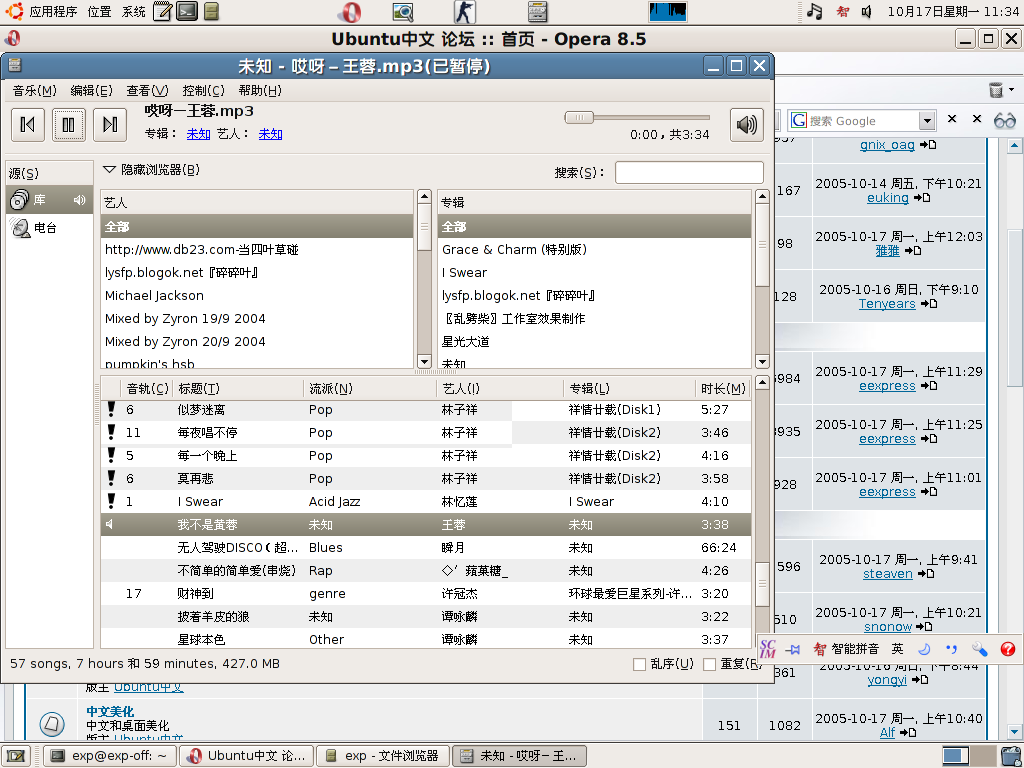Viewport: 1024px width, 768px height.
Task: Click the exclamation icon on 似梦迷离 row
Action: tap(111, 409)
